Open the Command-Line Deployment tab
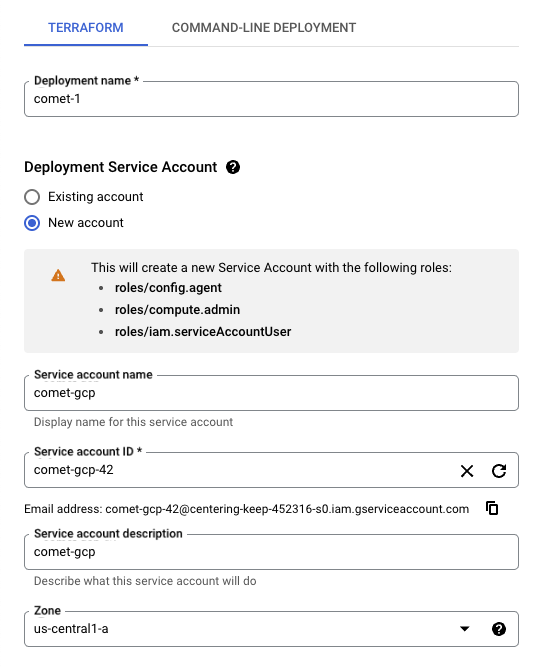This screenshot has height=667, width=537. (264, 28)
